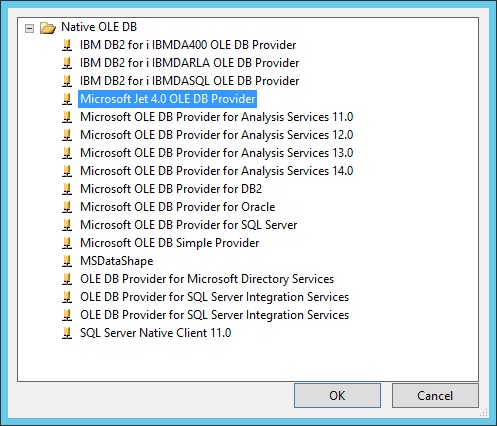The height and width of the screenshot is (426, 497).
Task: Click the MSDataShape provider icon
Action: click(67, 261)
